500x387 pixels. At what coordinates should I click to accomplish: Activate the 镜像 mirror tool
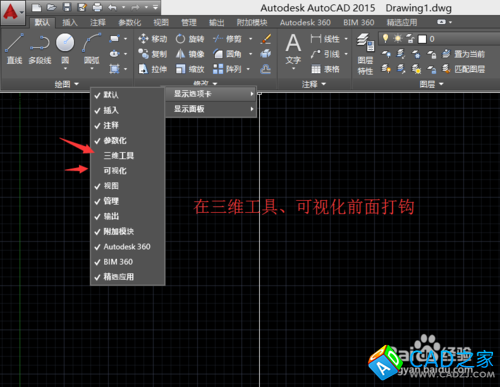pos(190,54)
